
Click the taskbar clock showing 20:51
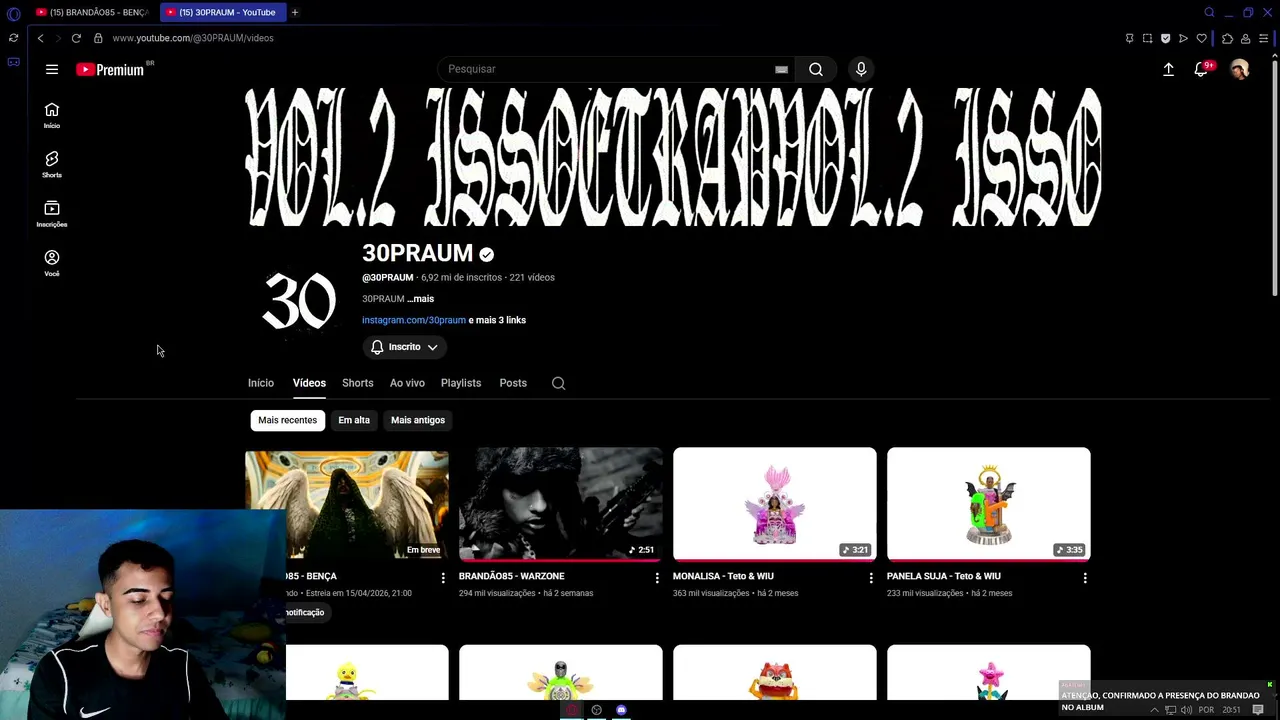pyautogui.click(x=1231, y=710)
